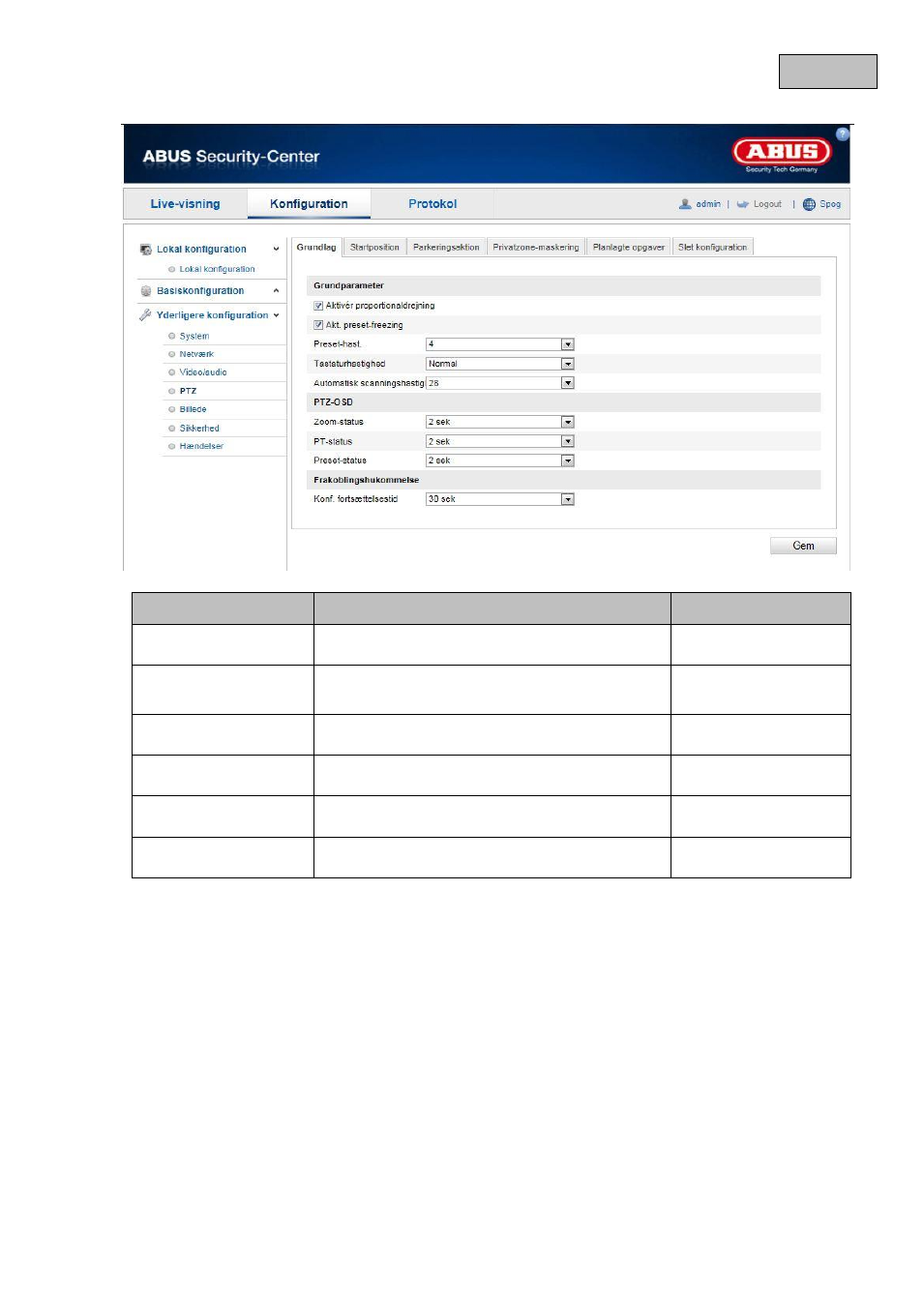Click the Lokal konfiguration monitor icon
924x1306 pixels.
coord(146,250)
